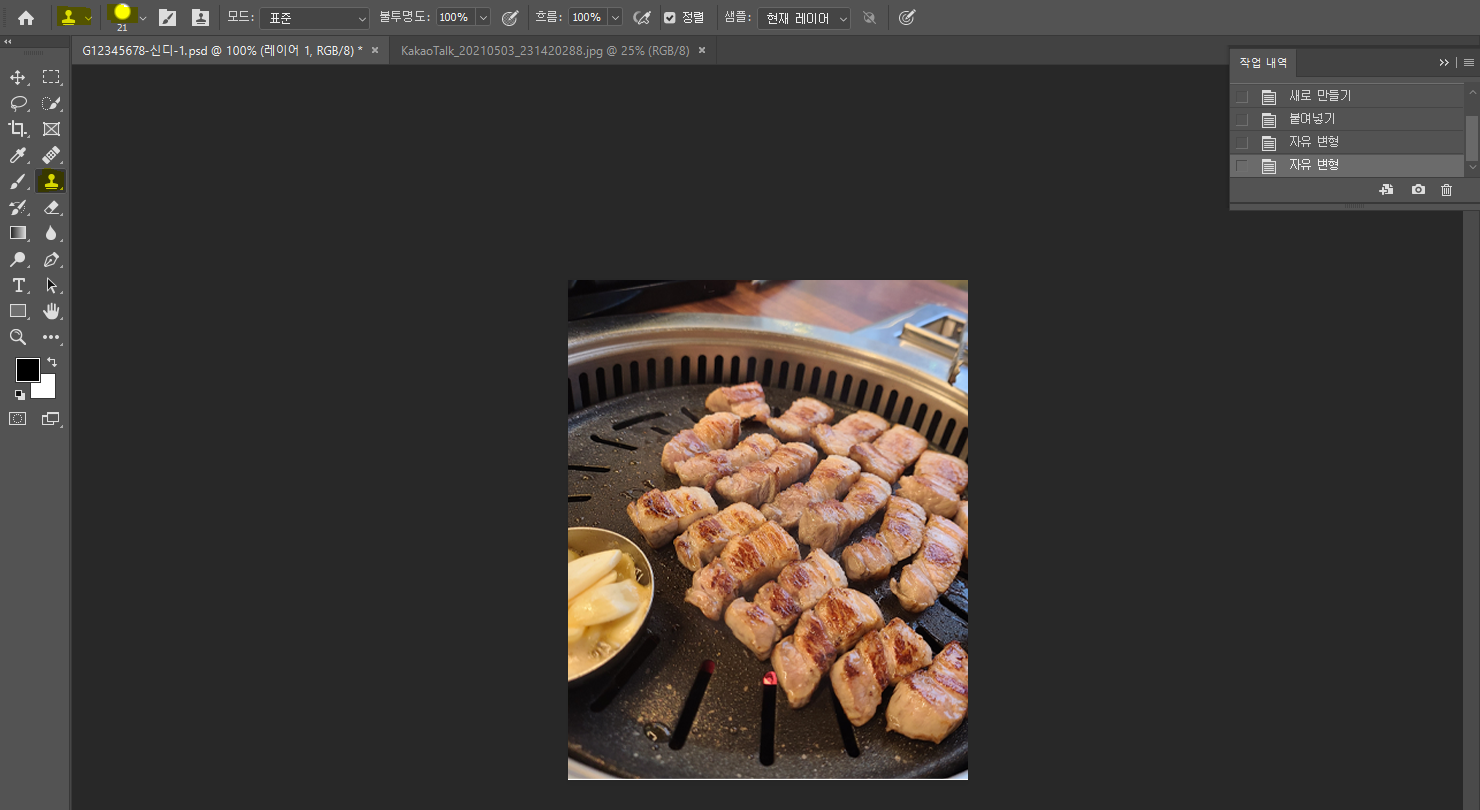
Task: Select the Frame tool
Action: point(51,129)
